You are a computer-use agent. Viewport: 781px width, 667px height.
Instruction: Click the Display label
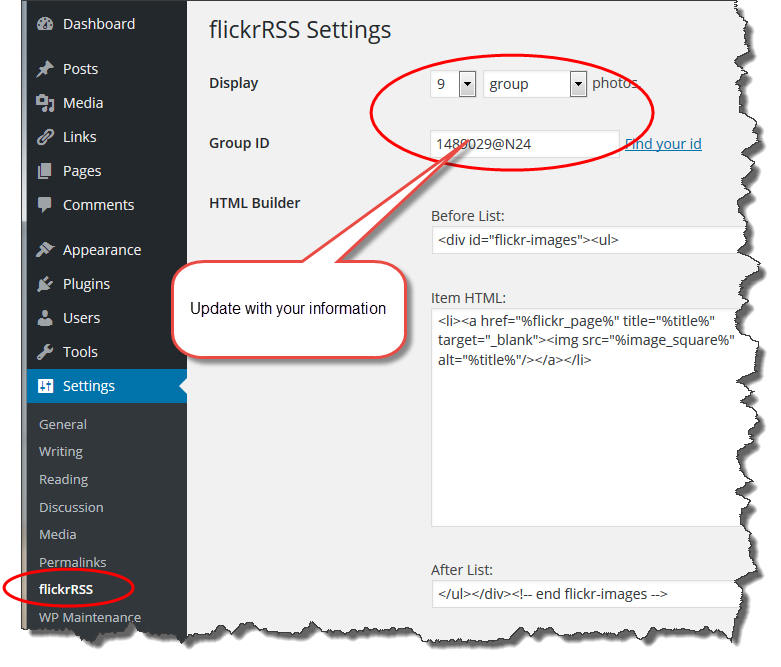click(234, 83)
